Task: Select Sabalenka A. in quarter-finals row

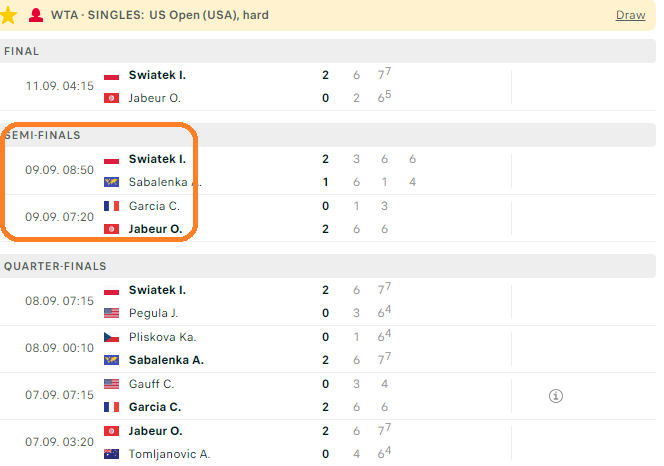Action: click(x=166, y=360)
